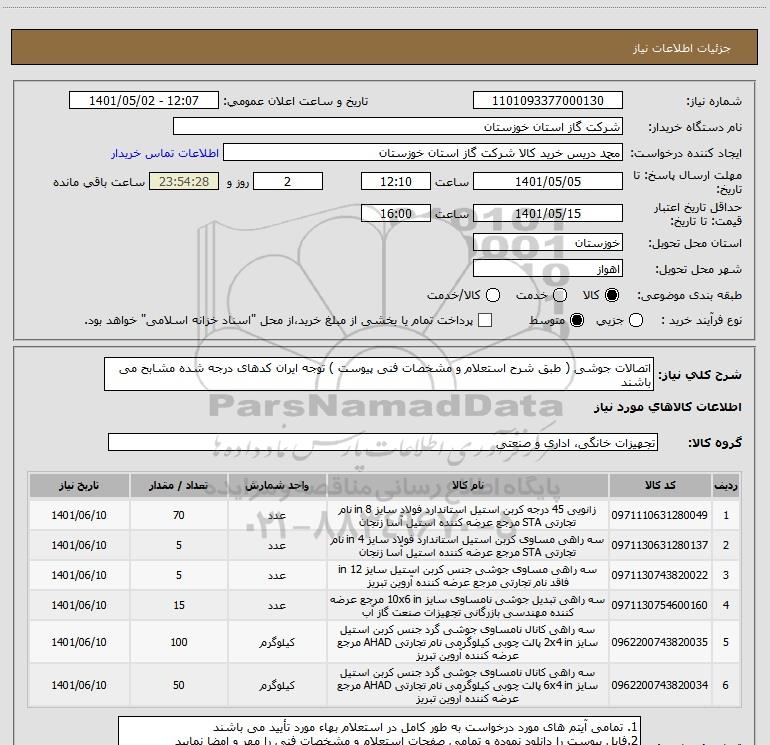
Task: Click the quantity 50 in row 6
Action: click(179, 685)
